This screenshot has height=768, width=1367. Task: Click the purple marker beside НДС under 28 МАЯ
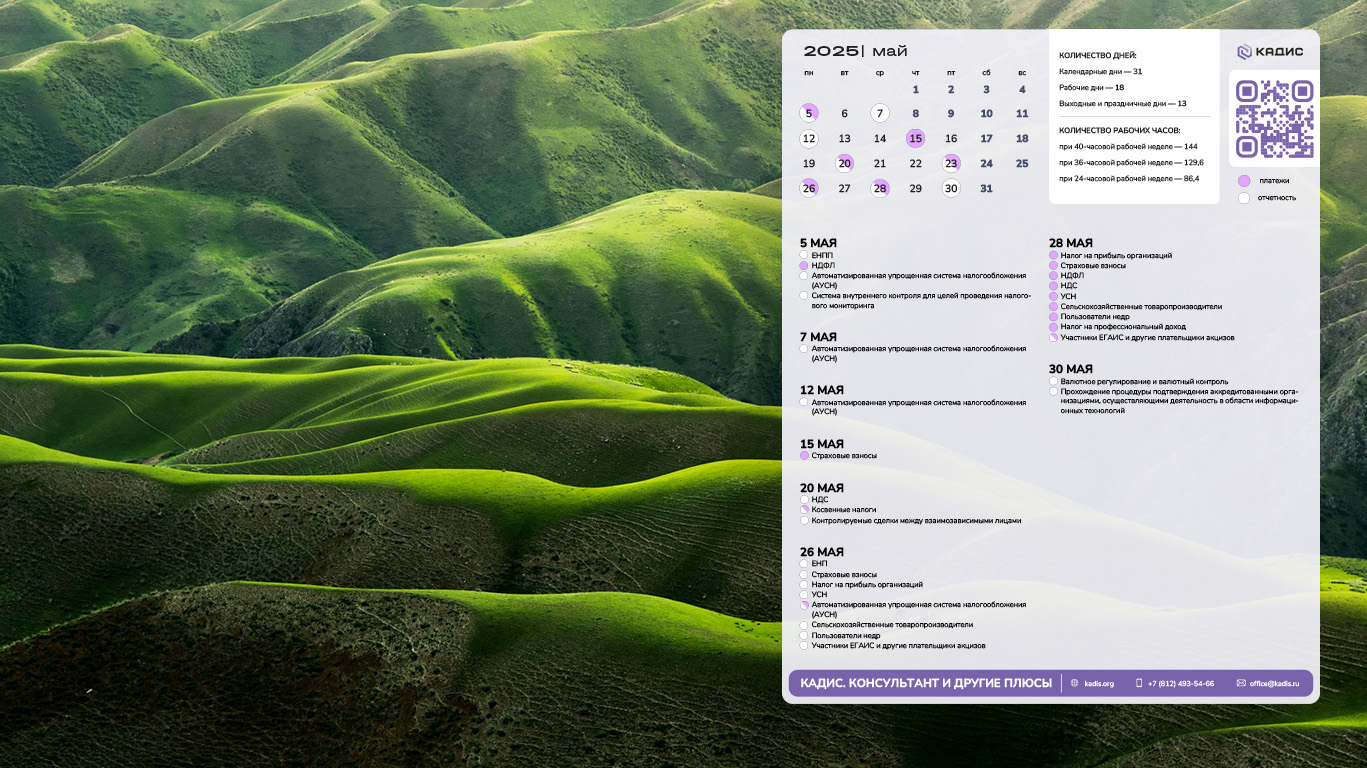pyautogui.click(x=1053, y=286)
